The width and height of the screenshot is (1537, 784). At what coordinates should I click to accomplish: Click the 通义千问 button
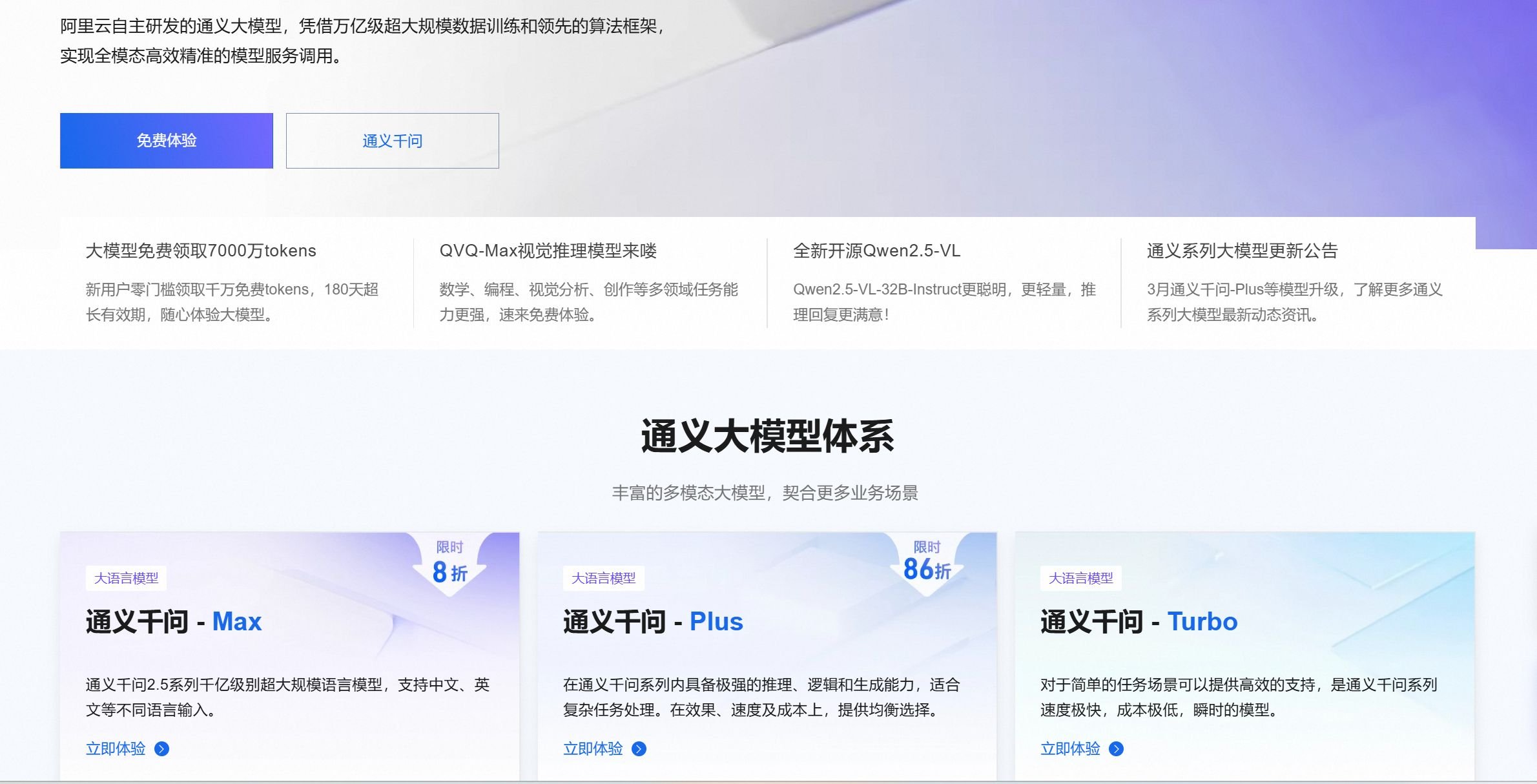coord(391,140)
